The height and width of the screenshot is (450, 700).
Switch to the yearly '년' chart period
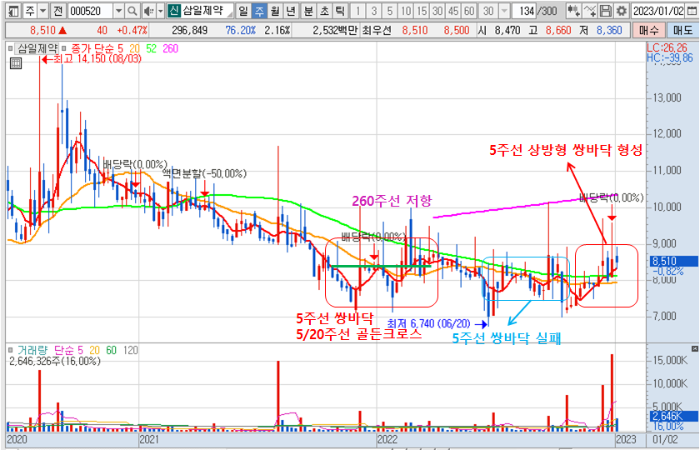291,11
